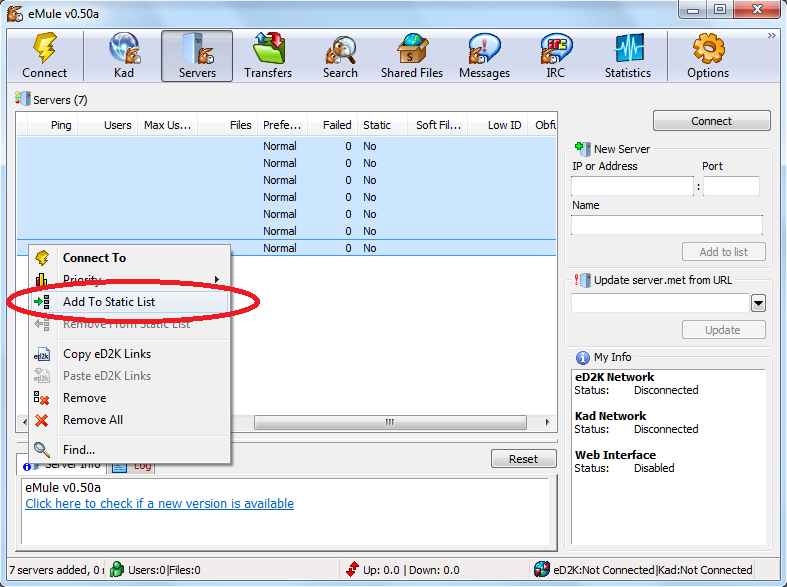Viewport: 787px width, 587px height.
Task: Click the New Server plus icon
Action: pyautogui.click(x=582, y=149)
